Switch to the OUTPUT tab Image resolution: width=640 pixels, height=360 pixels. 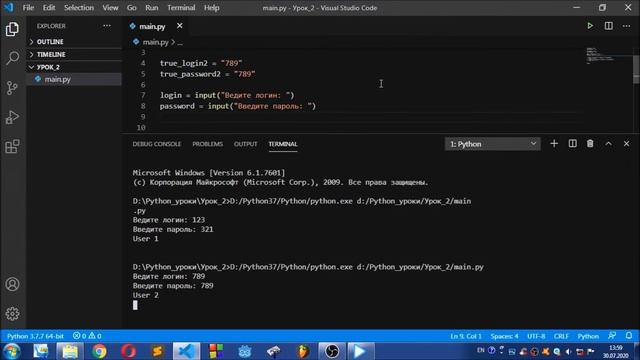coord(245,144)
